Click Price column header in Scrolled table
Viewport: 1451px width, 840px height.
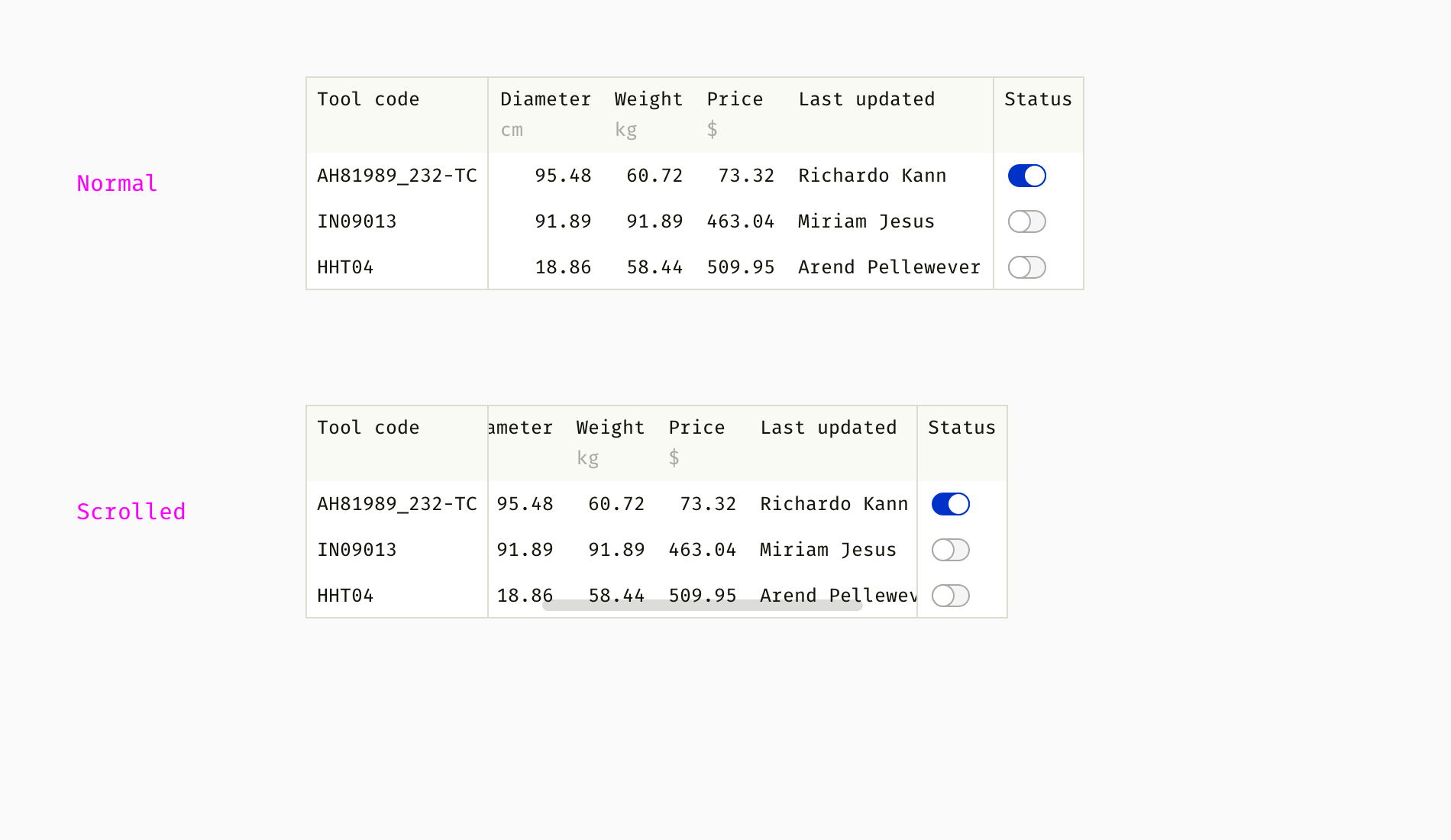point(696,428)
